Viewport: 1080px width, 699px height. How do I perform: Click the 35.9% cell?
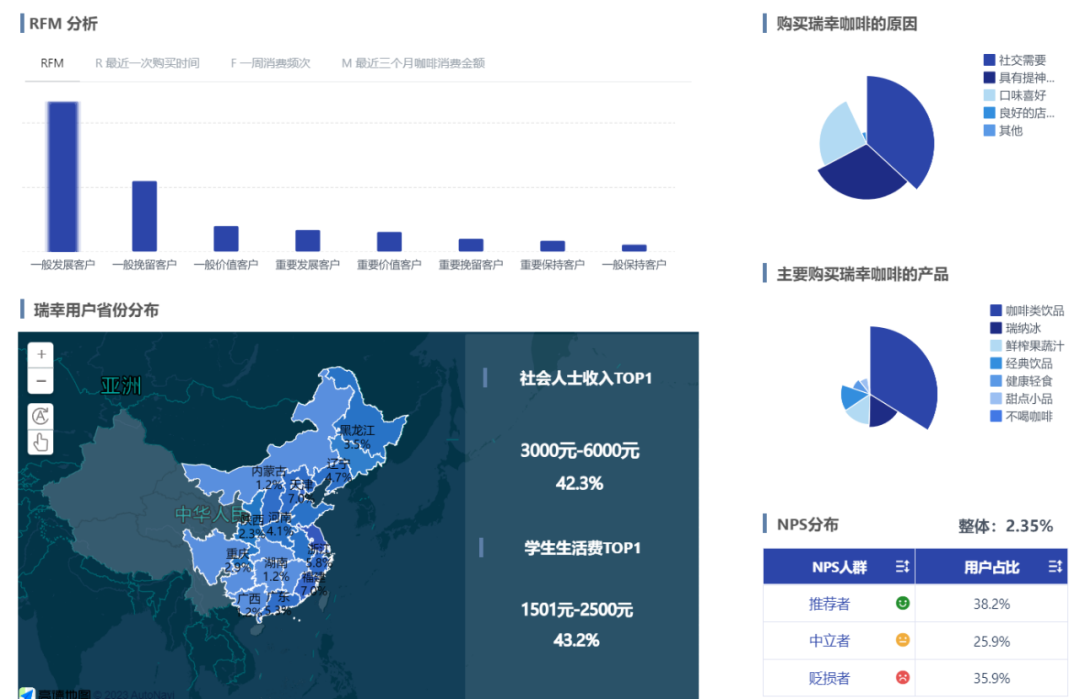point(991,678)
